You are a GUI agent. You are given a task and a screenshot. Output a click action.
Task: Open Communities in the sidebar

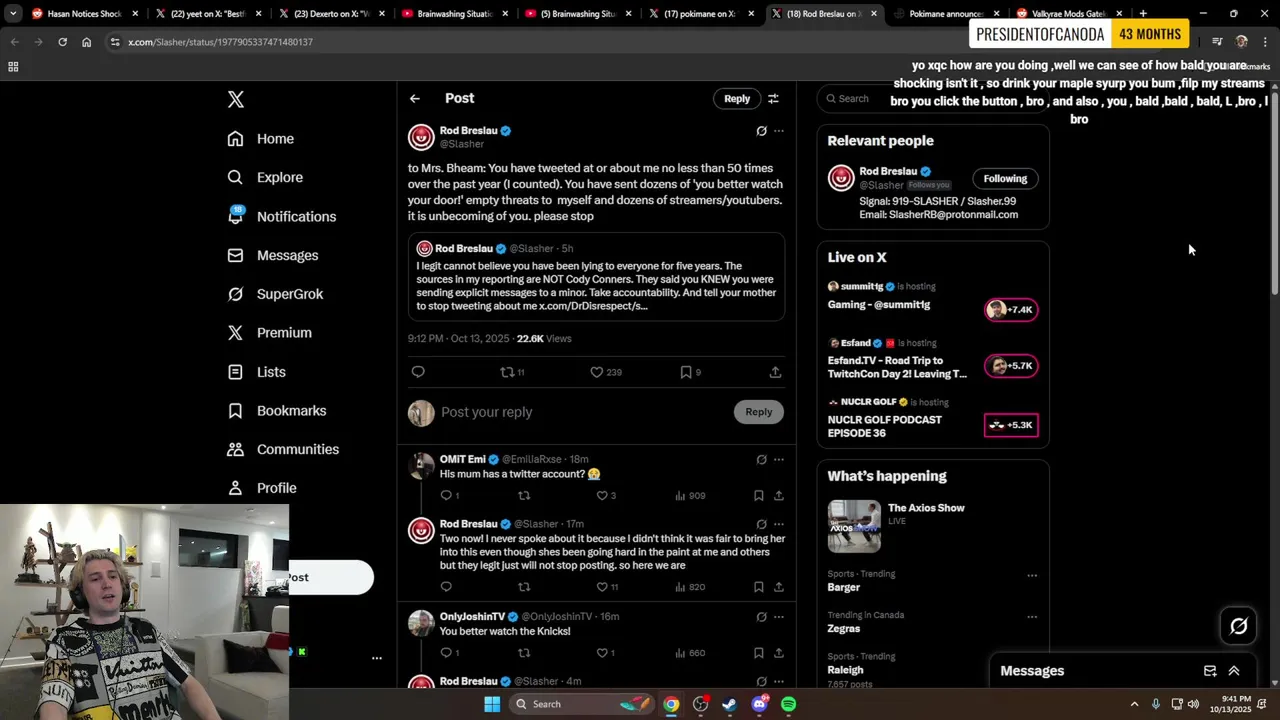coord(283,449)
